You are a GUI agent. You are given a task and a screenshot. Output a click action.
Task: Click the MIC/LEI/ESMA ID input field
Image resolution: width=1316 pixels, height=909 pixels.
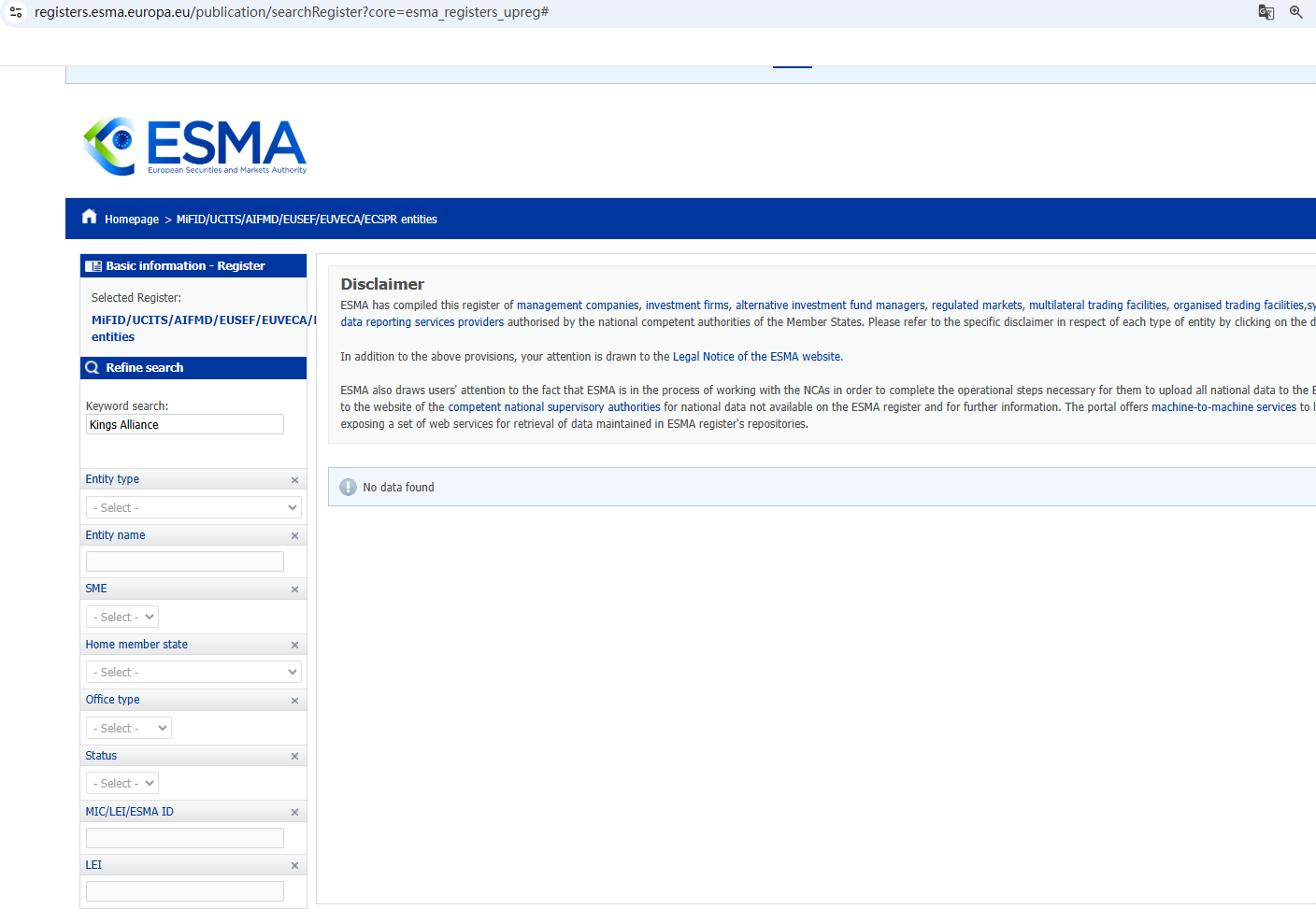185,838
